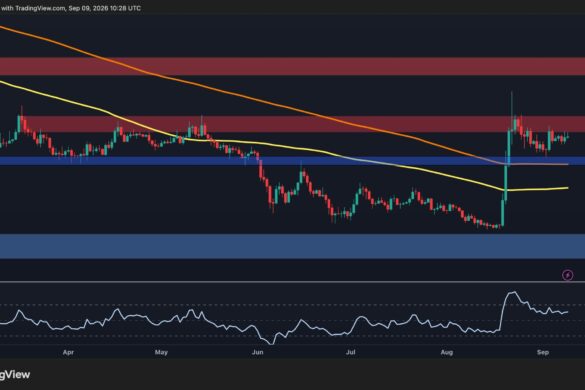
Task: Click the purple lightning bolt icon
Action: [x=568, y=275]
